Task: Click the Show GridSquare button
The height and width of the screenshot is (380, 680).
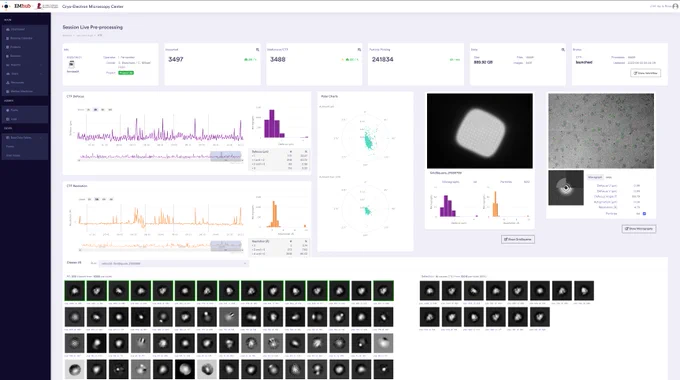Action: click(x=518, y=239)
